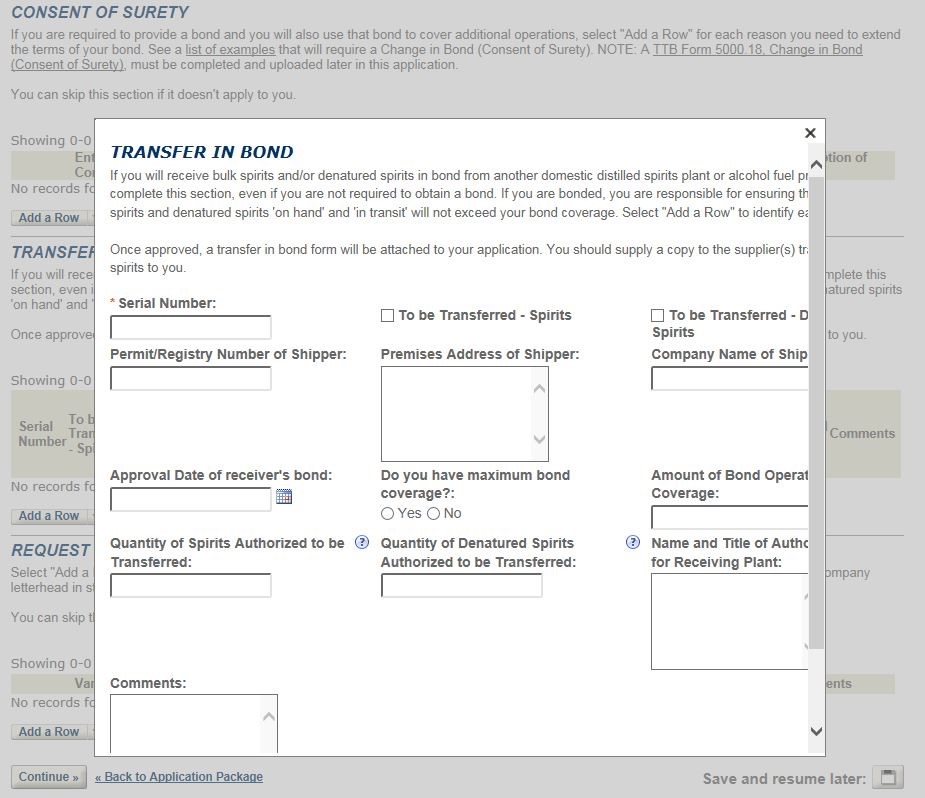Click dialog scrollbar down arrow
The height and width of the screenshot is (798, 925).
(816, 731)
